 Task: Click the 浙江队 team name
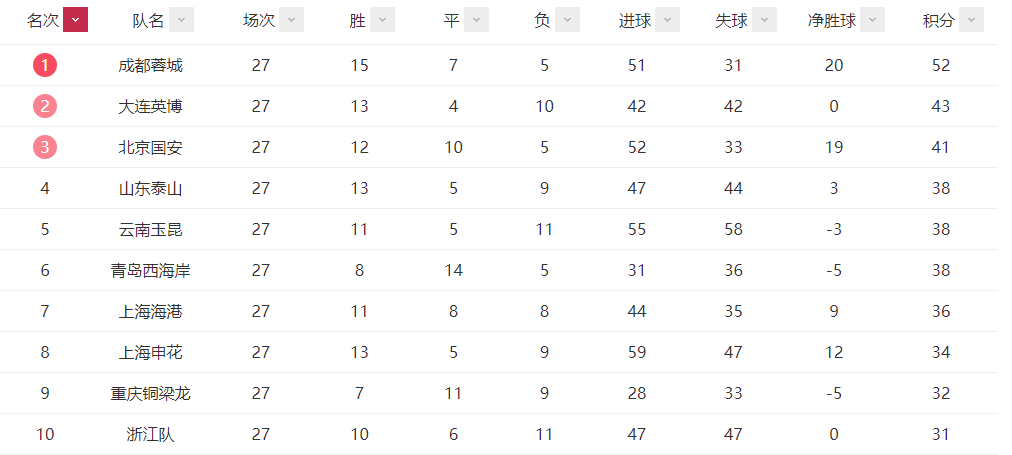[x=150, y=434]
